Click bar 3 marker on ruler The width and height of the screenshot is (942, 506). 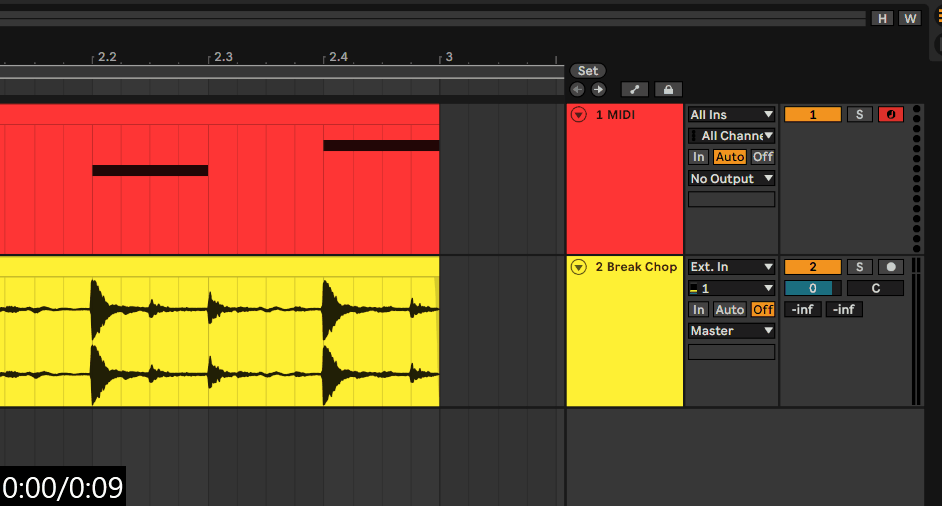tap(449, 57)
